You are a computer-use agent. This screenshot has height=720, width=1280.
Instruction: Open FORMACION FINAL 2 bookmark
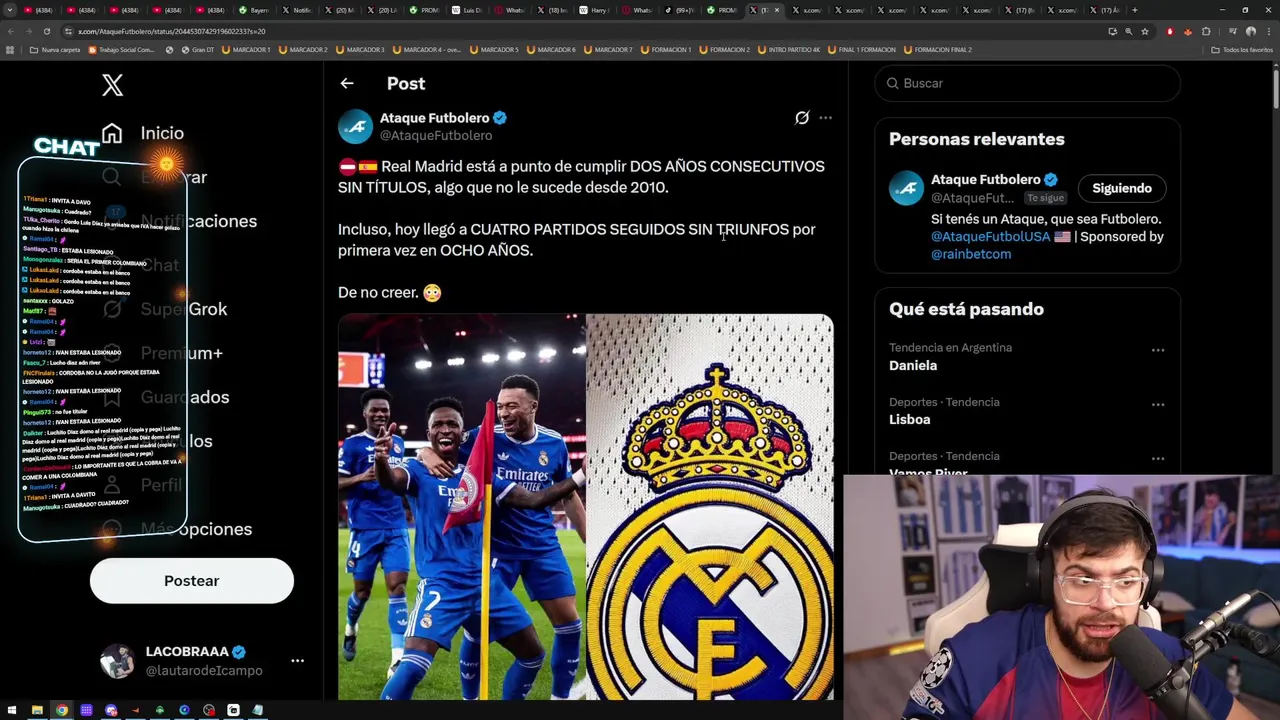point(937,50)
